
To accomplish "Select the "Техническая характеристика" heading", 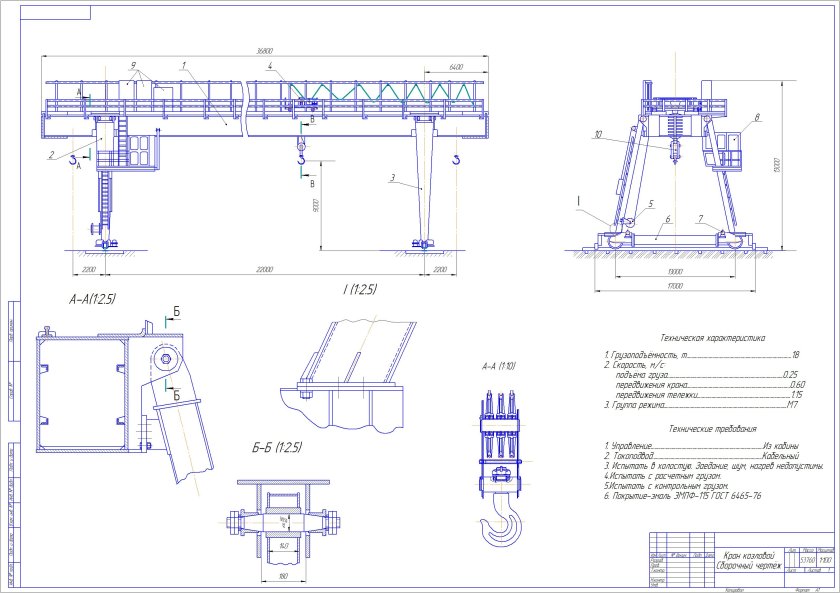I will coord(713,338).
